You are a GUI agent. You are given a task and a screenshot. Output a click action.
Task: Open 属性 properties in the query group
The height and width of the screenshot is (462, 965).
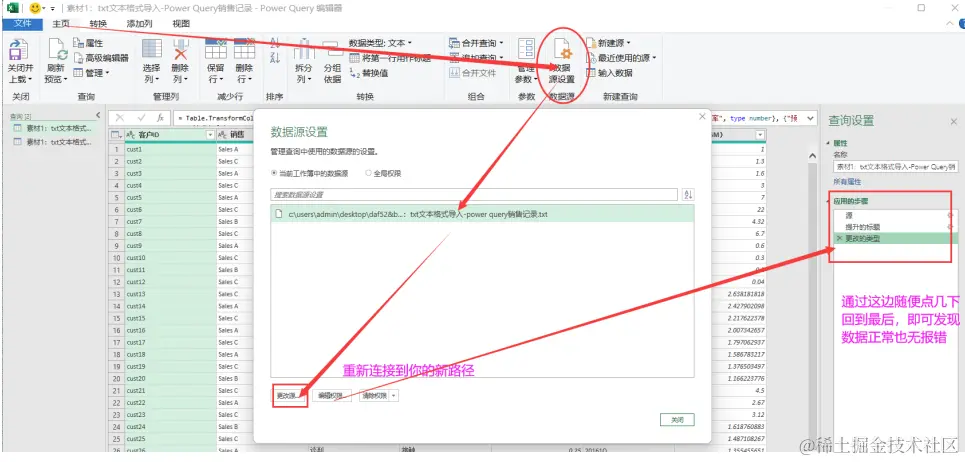coord(88,43)
